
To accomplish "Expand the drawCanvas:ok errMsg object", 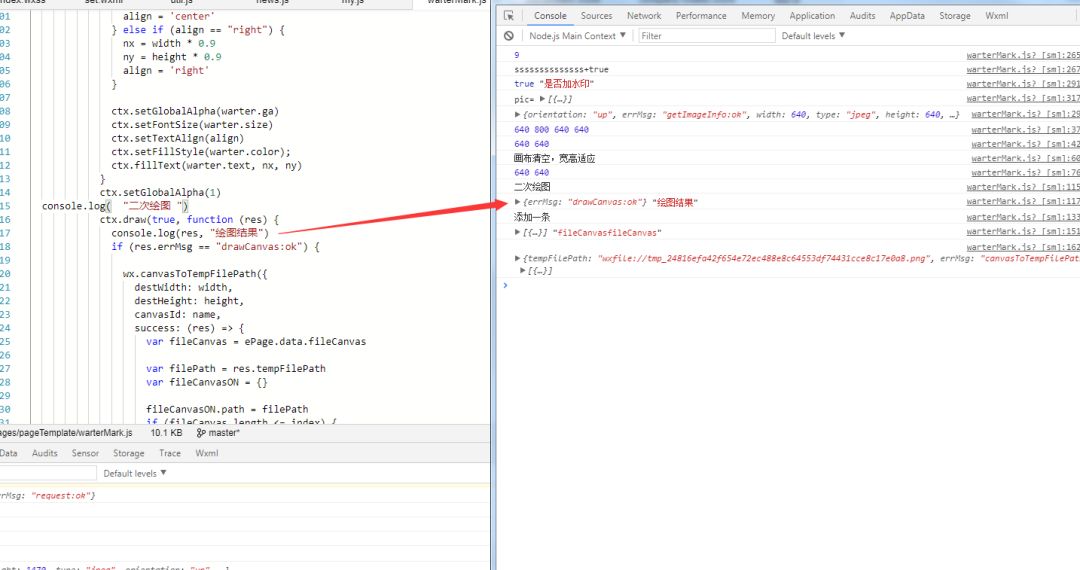I will click(517, 202).
